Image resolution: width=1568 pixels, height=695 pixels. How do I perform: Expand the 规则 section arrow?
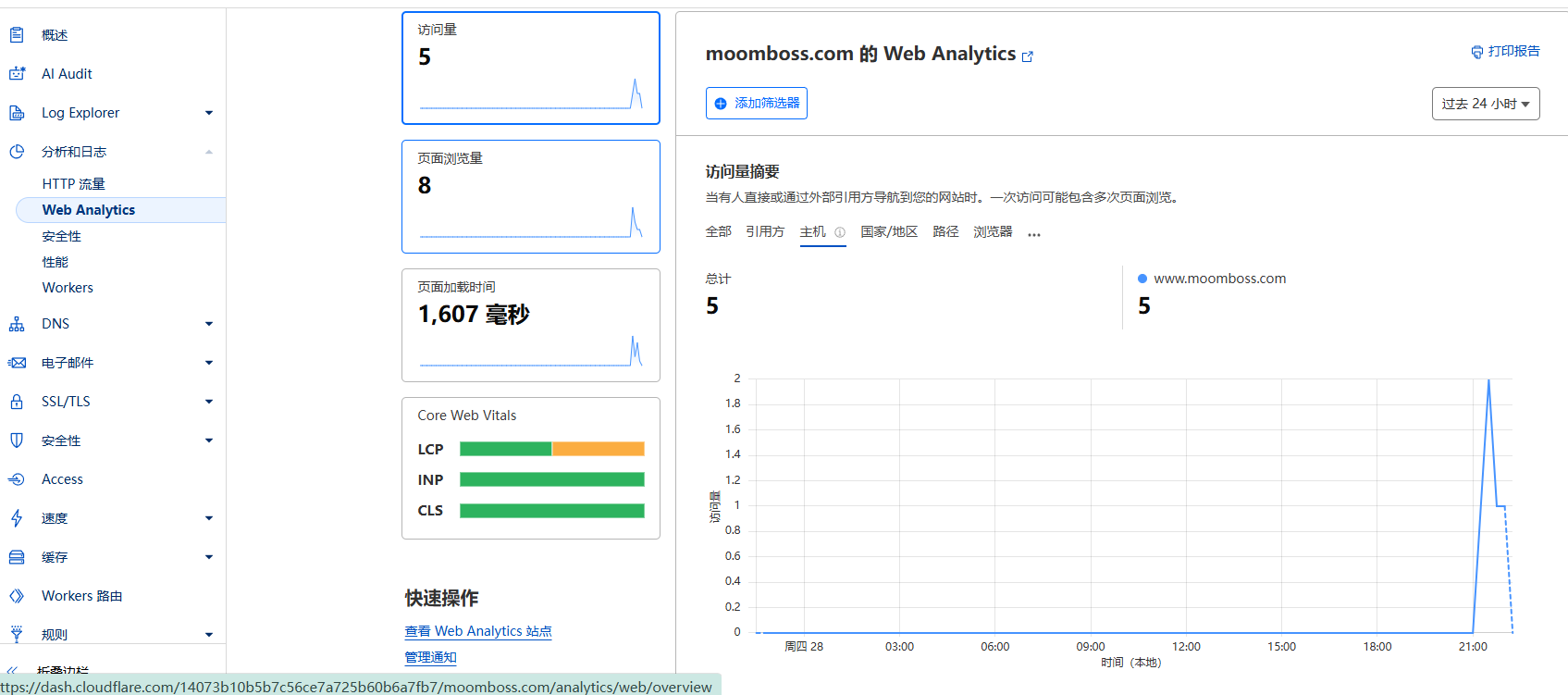coord(209,635)
